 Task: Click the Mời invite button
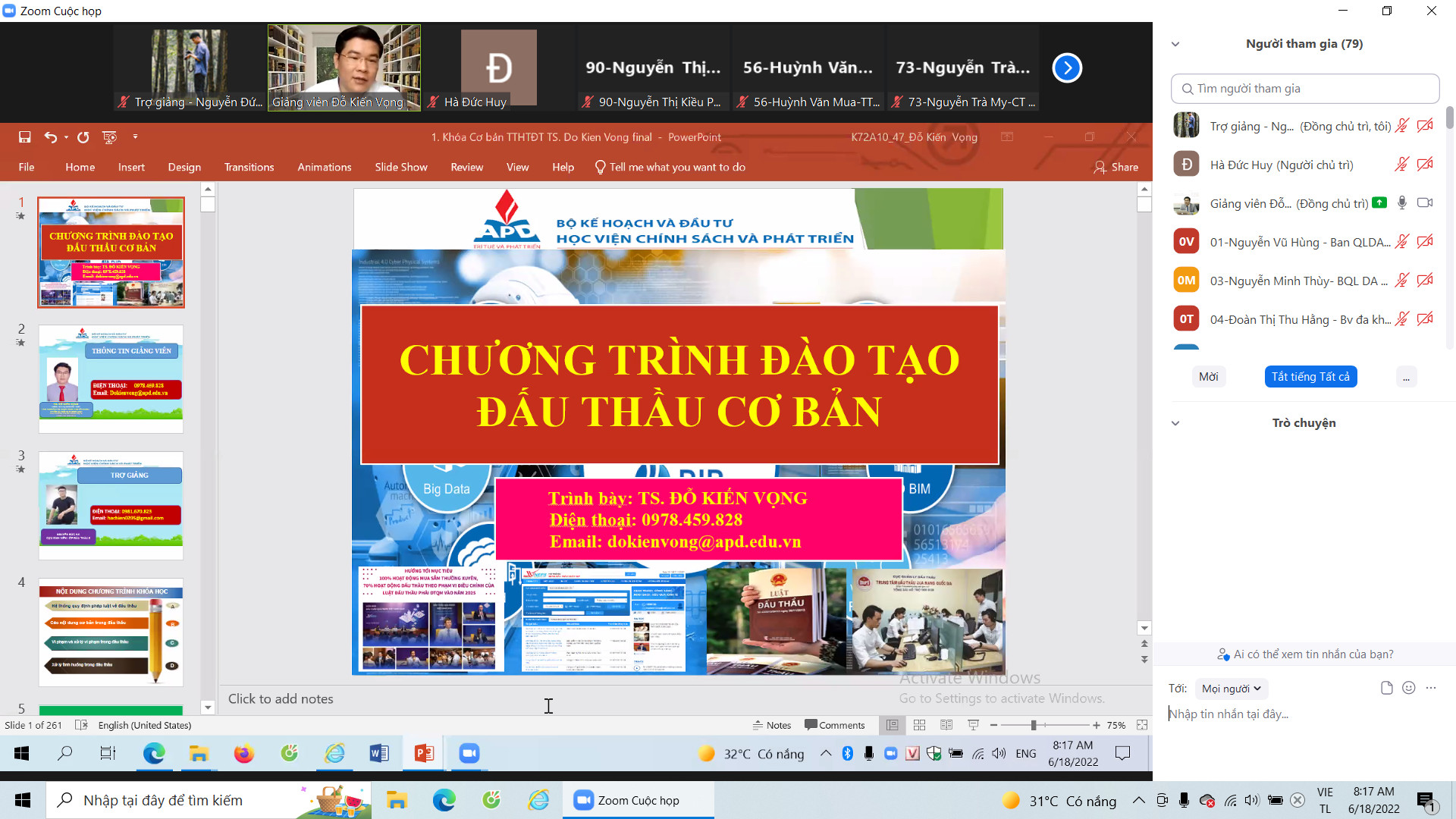(1208, 377)
